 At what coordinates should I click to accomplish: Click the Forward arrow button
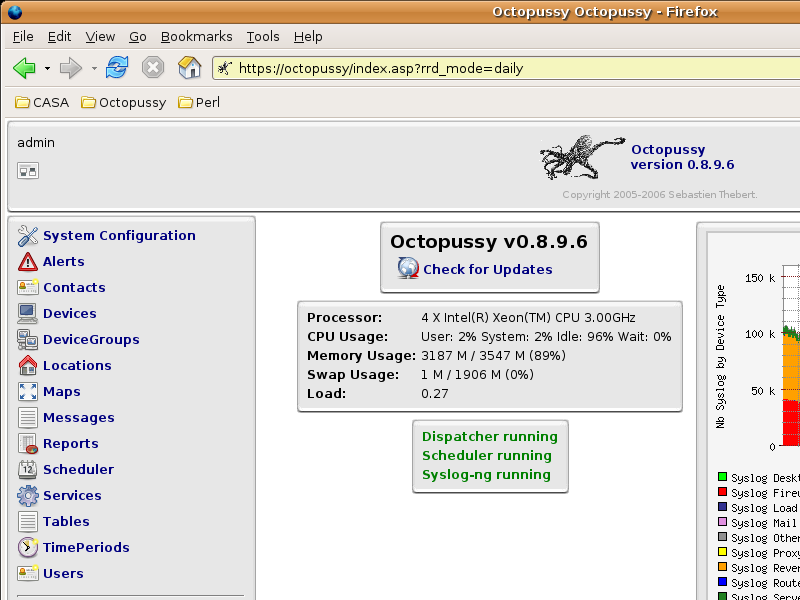70,68
